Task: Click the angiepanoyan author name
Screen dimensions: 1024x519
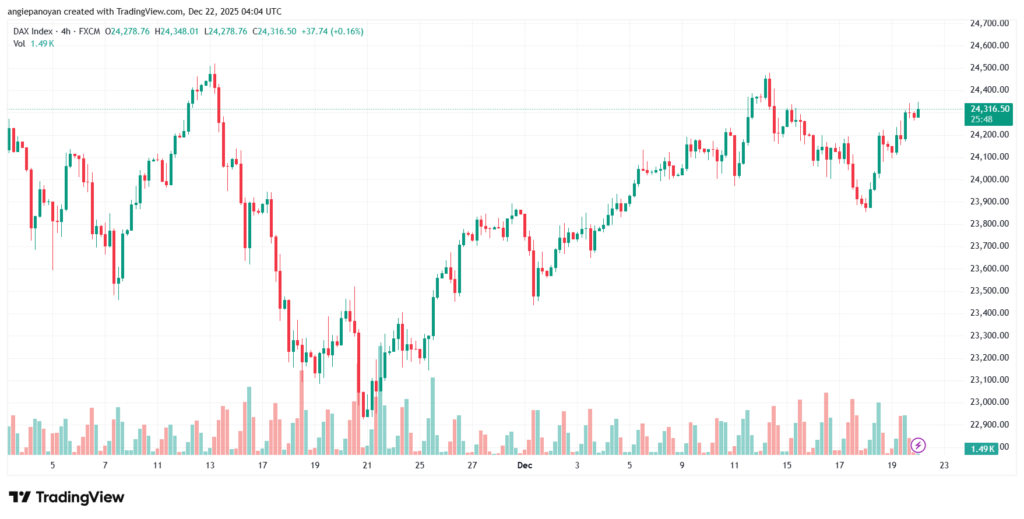Action: 36,12
